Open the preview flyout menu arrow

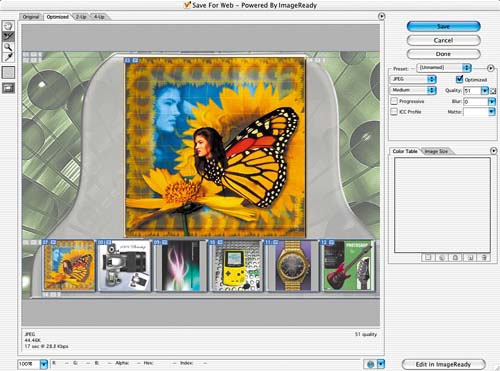pos(381,16)
